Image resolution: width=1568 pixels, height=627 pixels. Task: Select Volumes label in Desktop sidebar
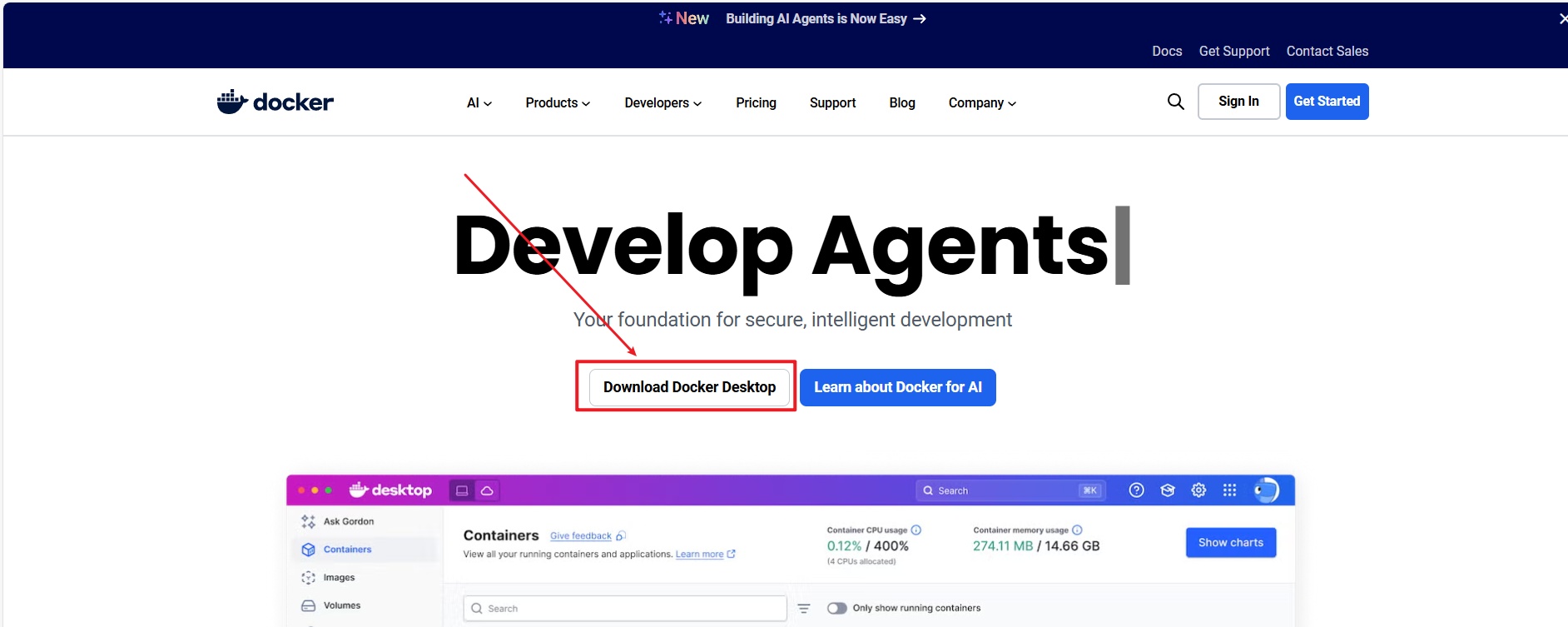click(x=342, y=605)
